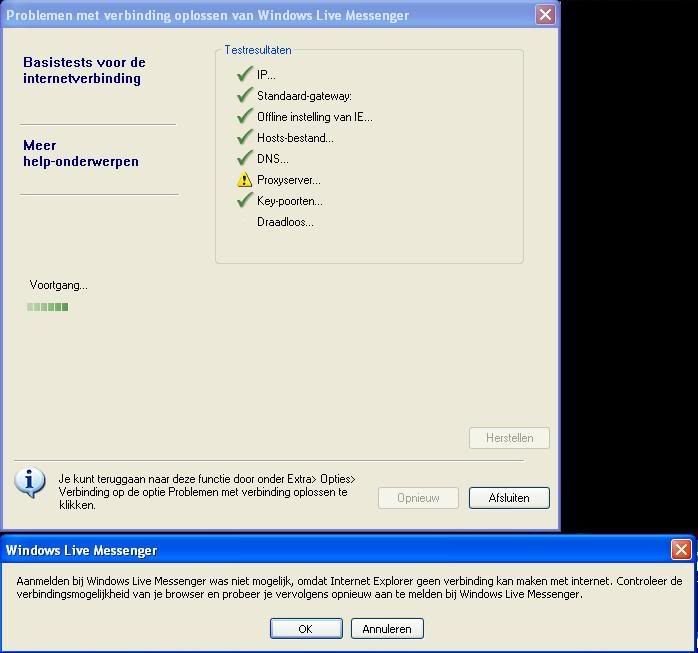Image resolution: width=698 pixels, height=653 pixels.
Task: Click the checkmark next to Standaard-gateway
Action: pyautogui.click(x=244, y=95)
